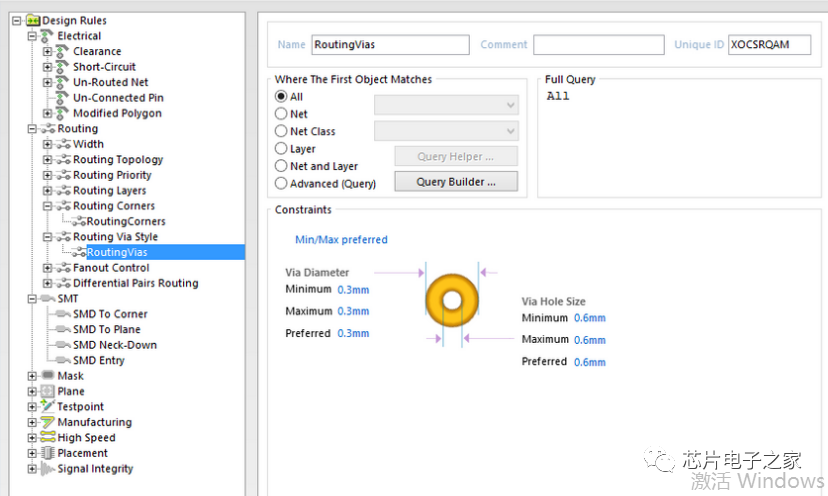Select the Net Class radio option

click(281, 131)
